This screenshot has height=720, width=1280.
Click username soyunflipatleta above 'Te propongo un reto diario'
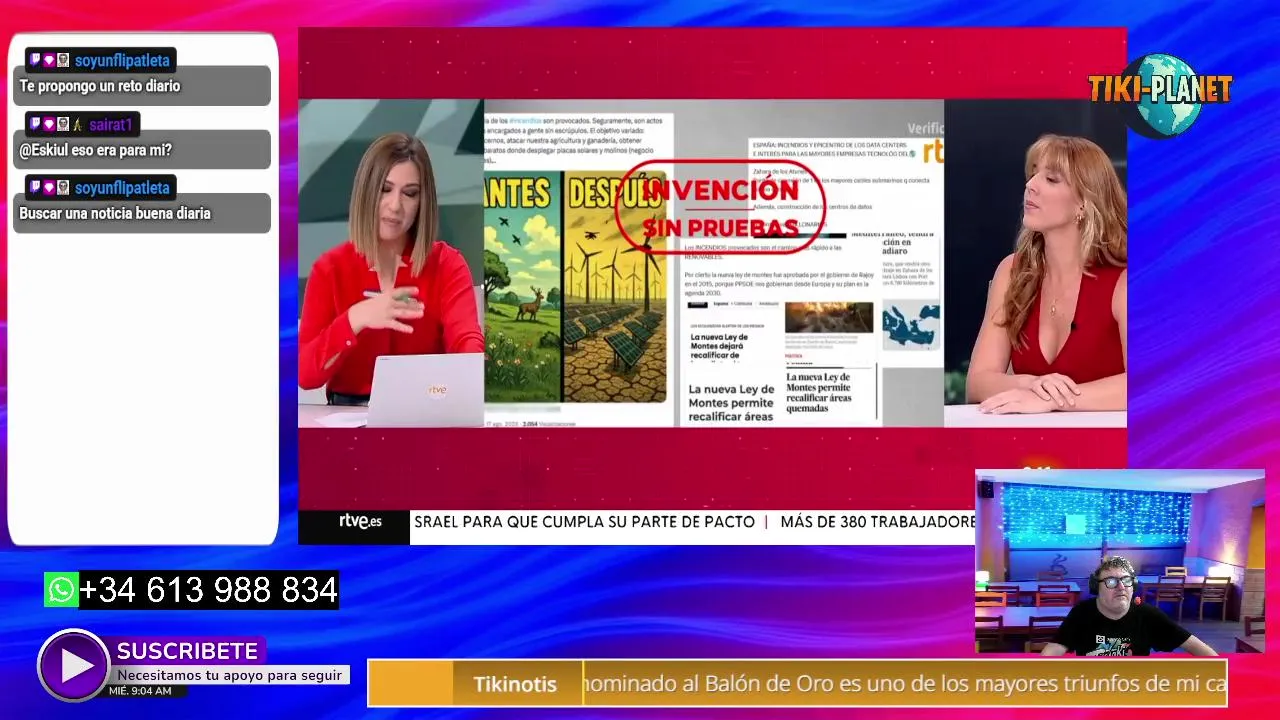122,61
